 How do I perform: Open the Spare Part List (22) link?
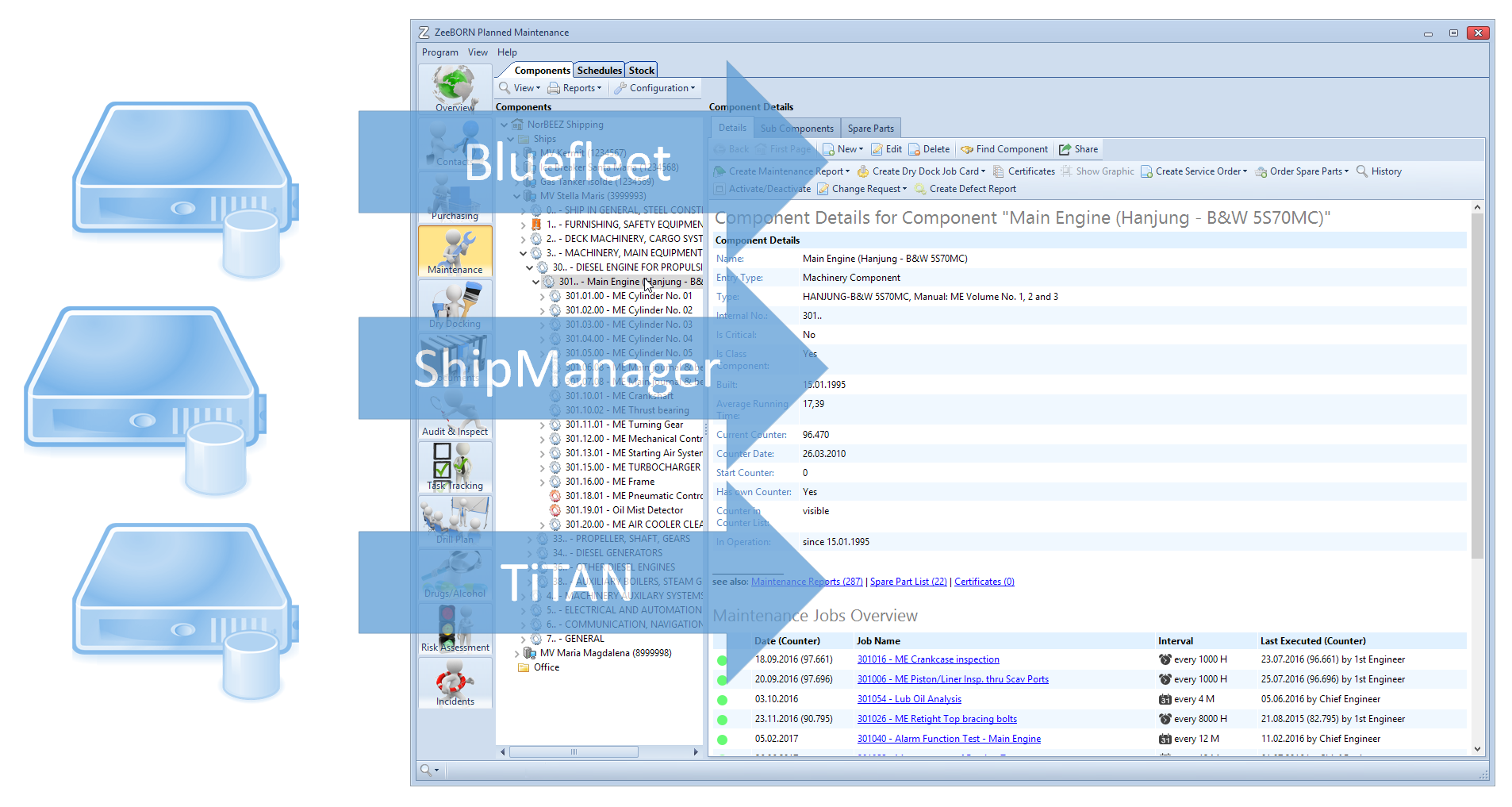908,582
